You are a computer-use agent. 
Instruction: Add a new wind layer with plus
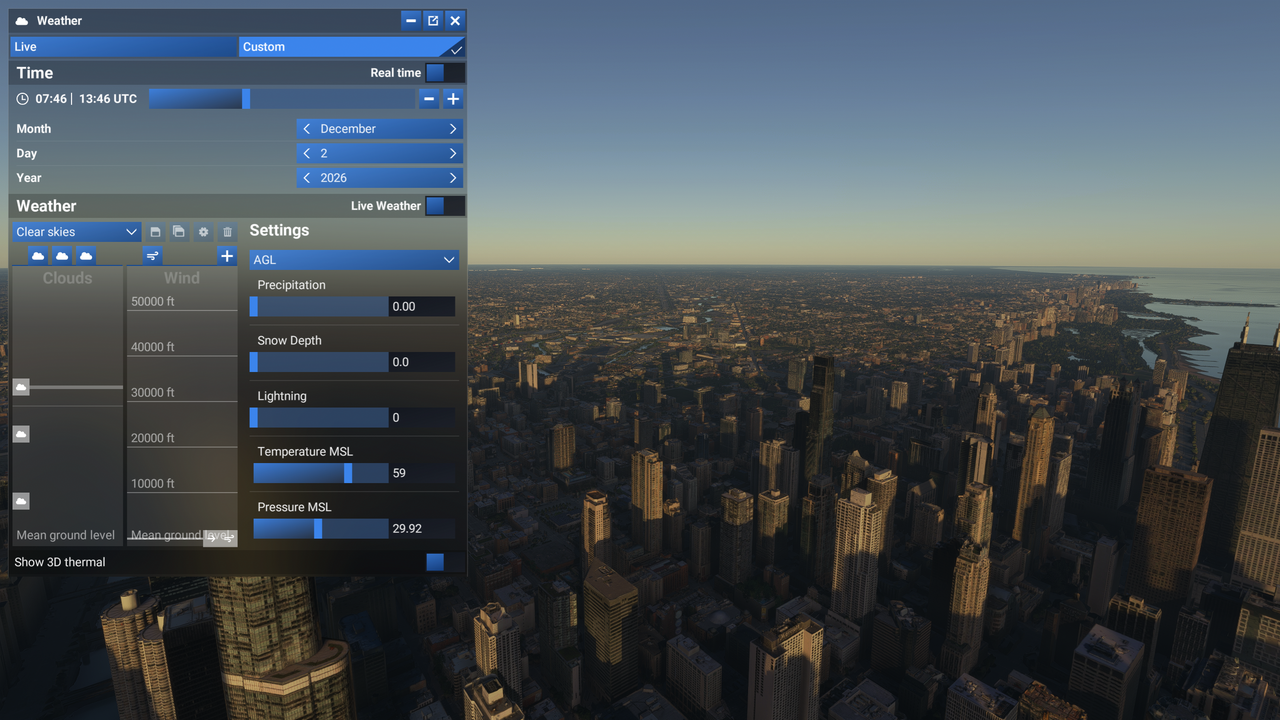pos(227,256)
